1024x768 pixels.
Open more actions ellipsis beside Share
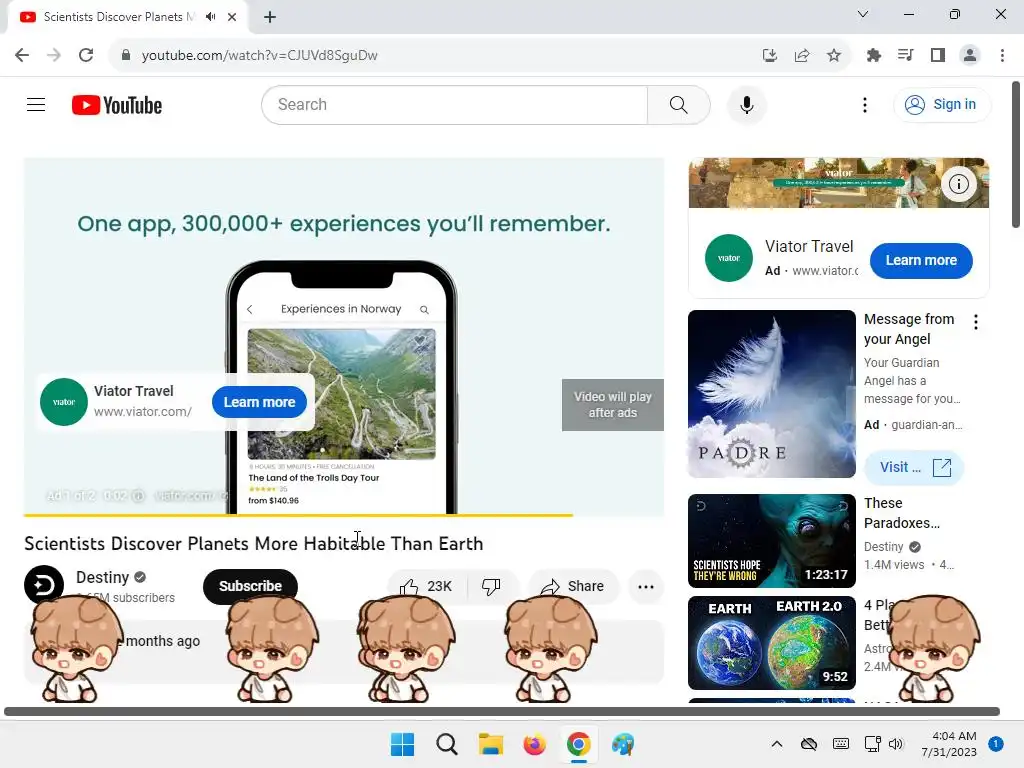tap(646, 586)
